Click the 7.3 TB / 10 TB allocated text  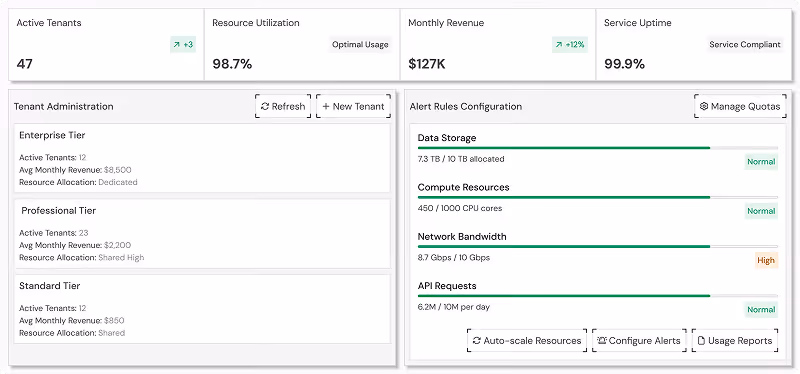(x=461, y=159)
